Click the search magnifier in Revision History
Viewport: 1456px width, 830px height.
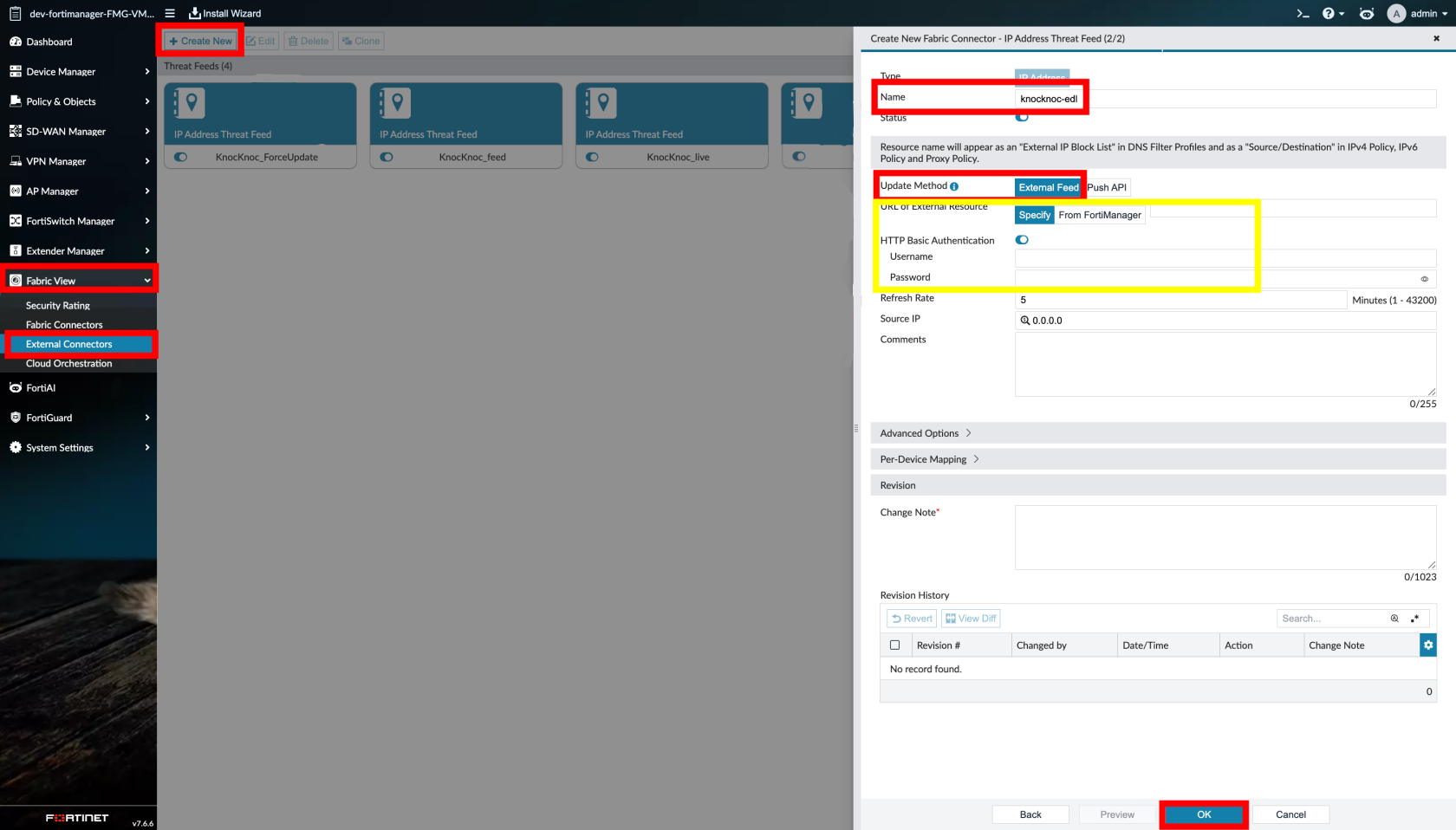click(1394, 619)
